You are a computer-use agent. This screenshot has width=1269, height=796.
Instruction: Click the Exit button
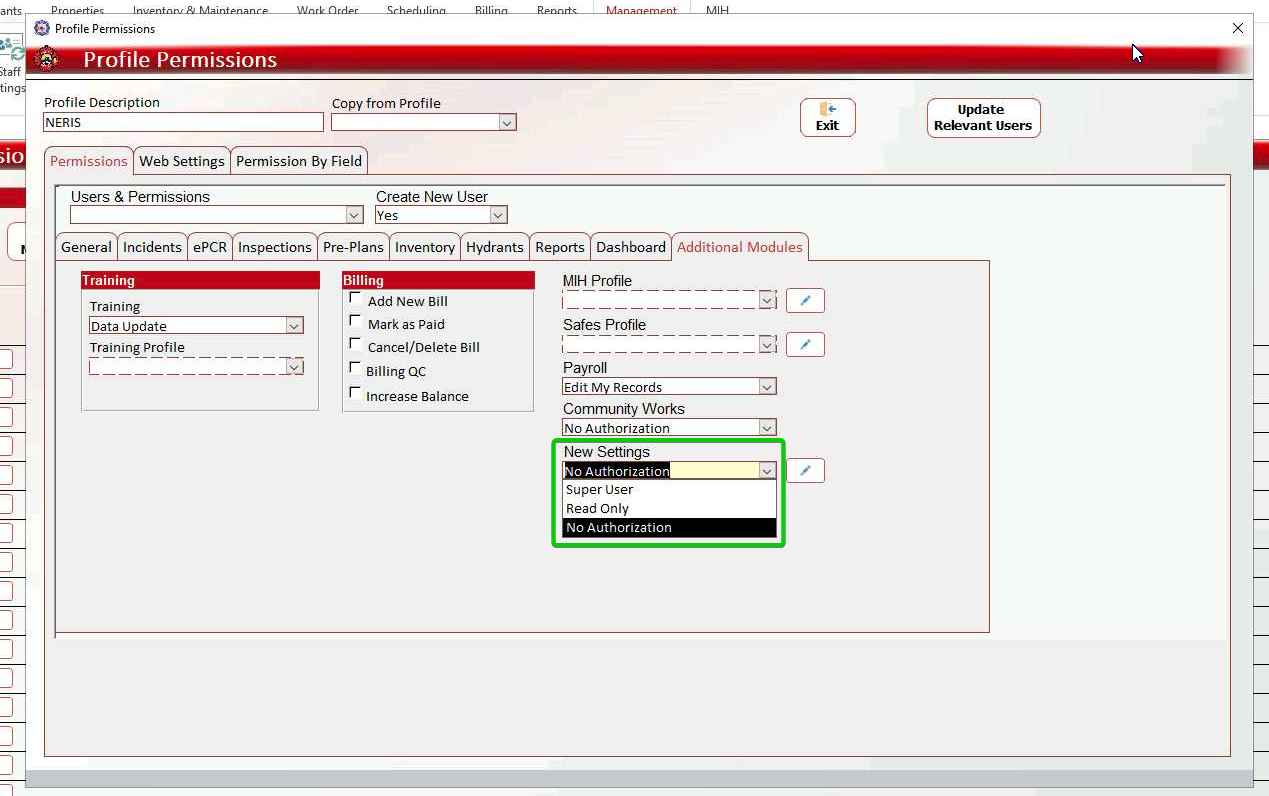pos(827,117)
